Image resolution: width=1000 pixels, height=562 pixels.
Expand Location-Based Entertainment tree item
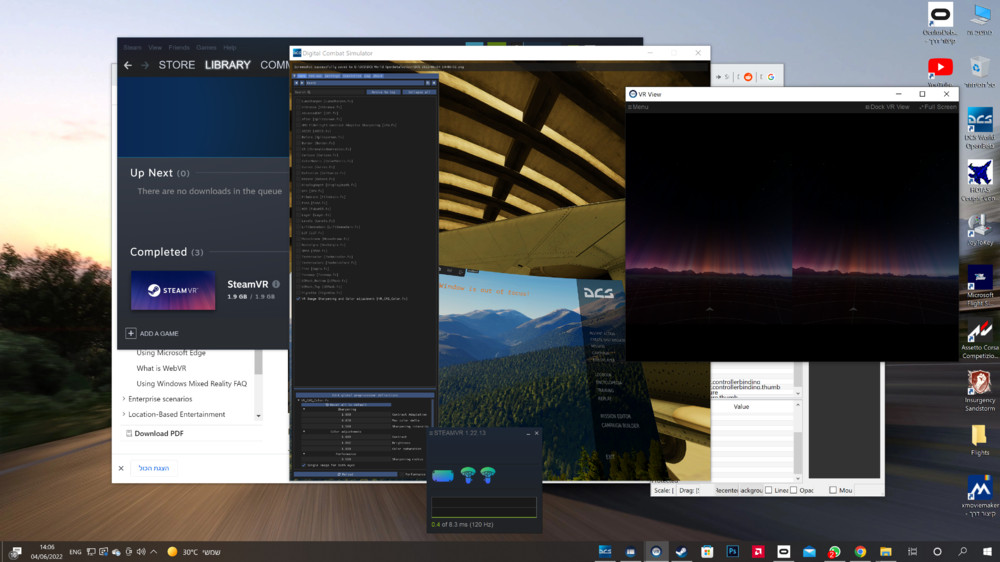pyautogui.click(x=123, y=414)
